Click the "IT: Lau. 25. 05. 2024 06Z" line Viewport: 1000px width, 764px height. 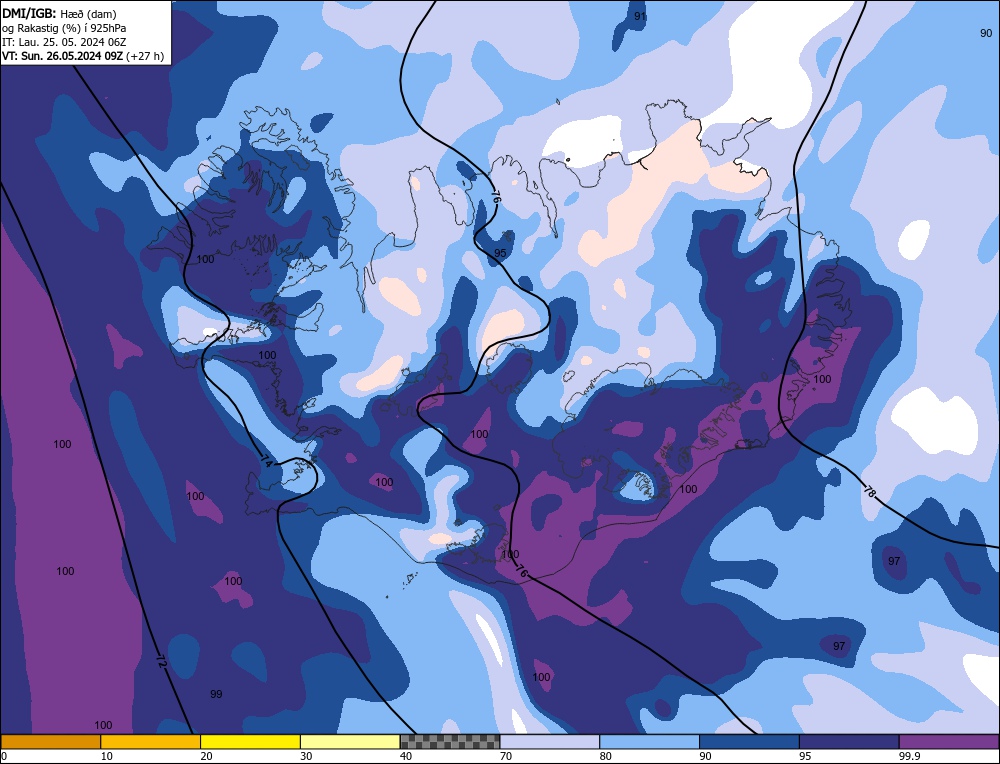[64, 42]
